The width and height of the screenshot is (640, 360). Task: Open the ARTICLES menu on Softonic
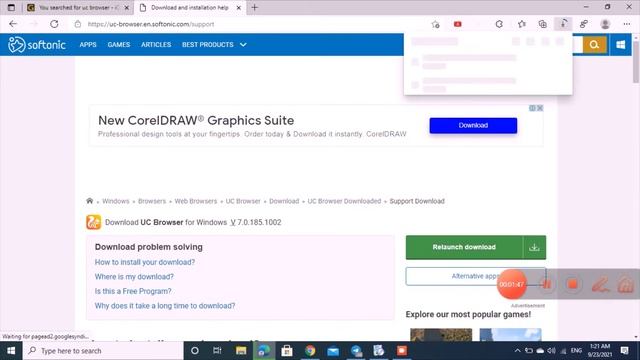[156, 44]
